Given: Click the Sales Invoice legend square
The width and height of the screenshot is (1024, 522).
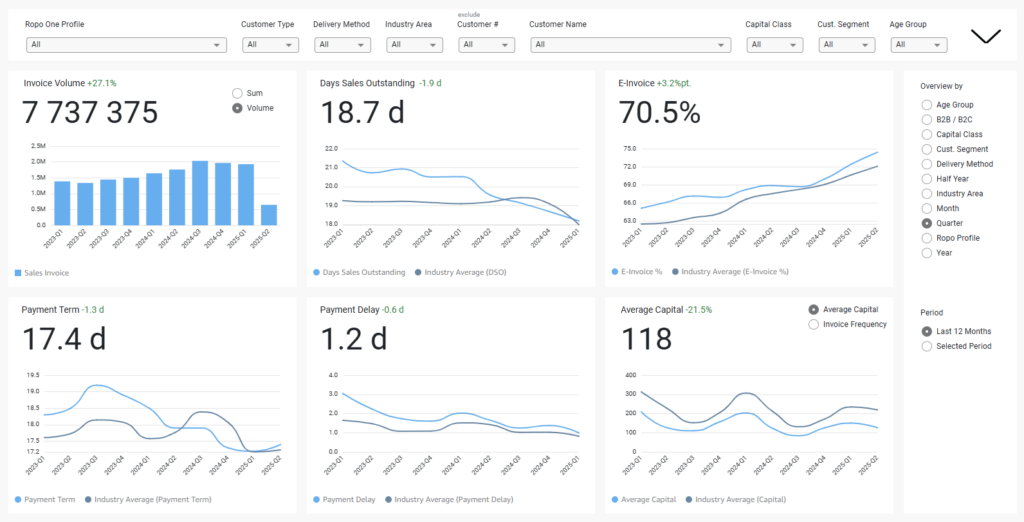Looking at the screenshot, I should tap(18, 272).
